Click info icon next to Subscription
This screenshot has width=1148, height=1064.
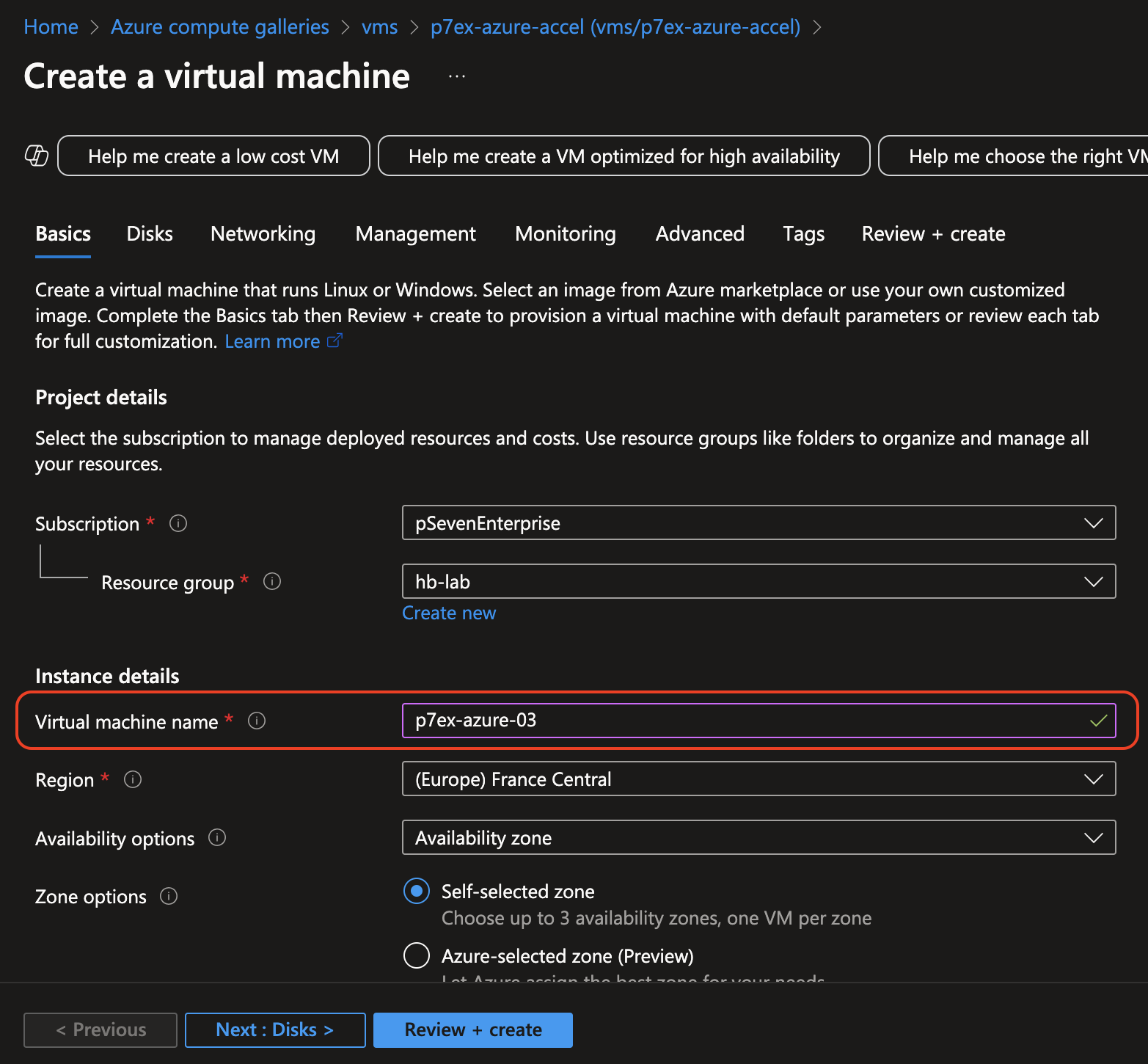coord(178,523)
